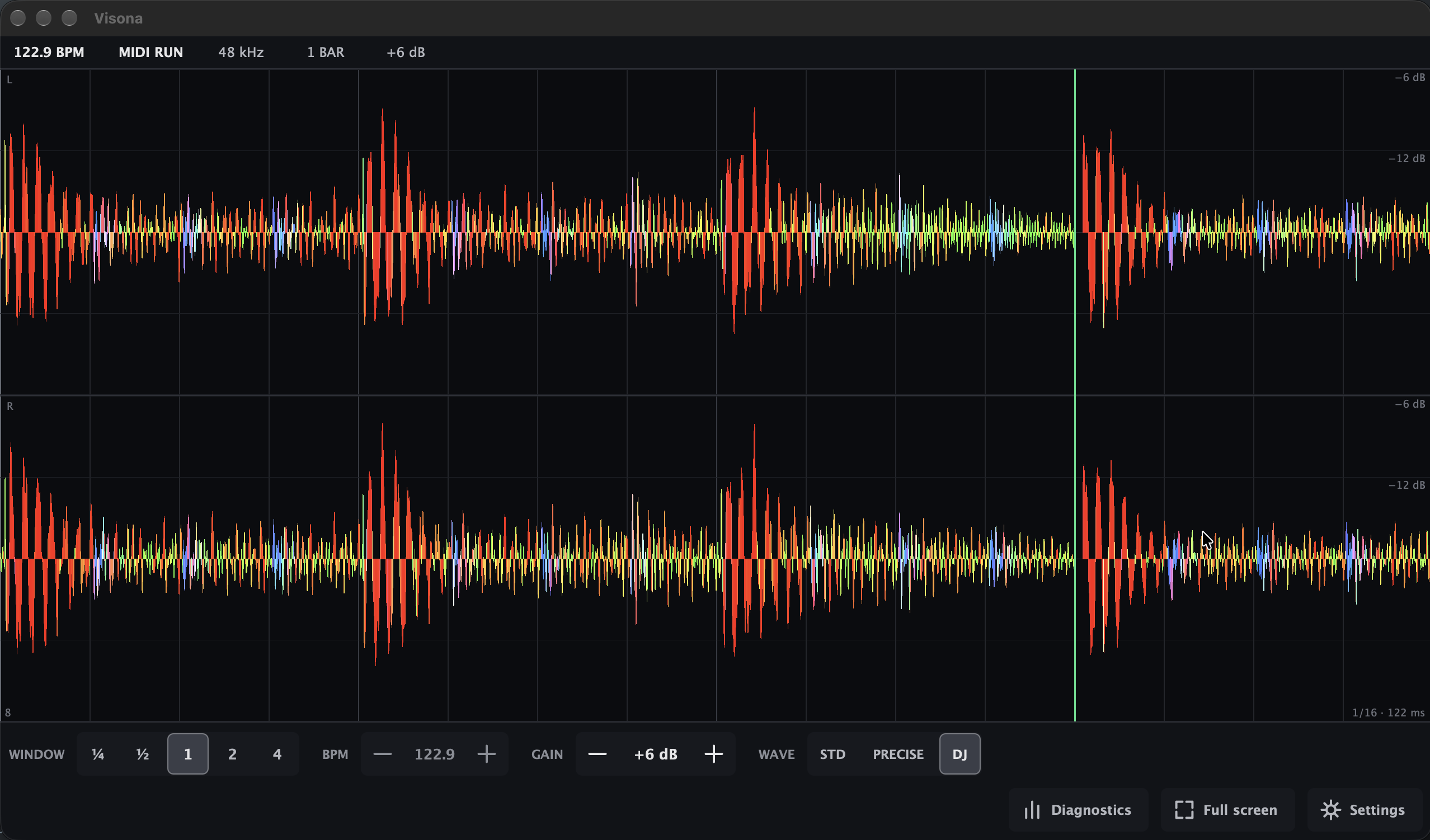Click the window minimize button
This screenshot has width=1430, height=840.
(44, 18)
